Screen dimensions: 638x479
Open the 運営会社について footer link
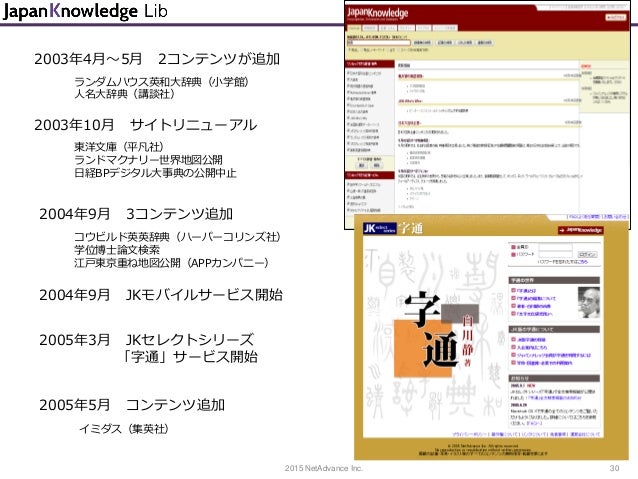click(x=585, y=434)
